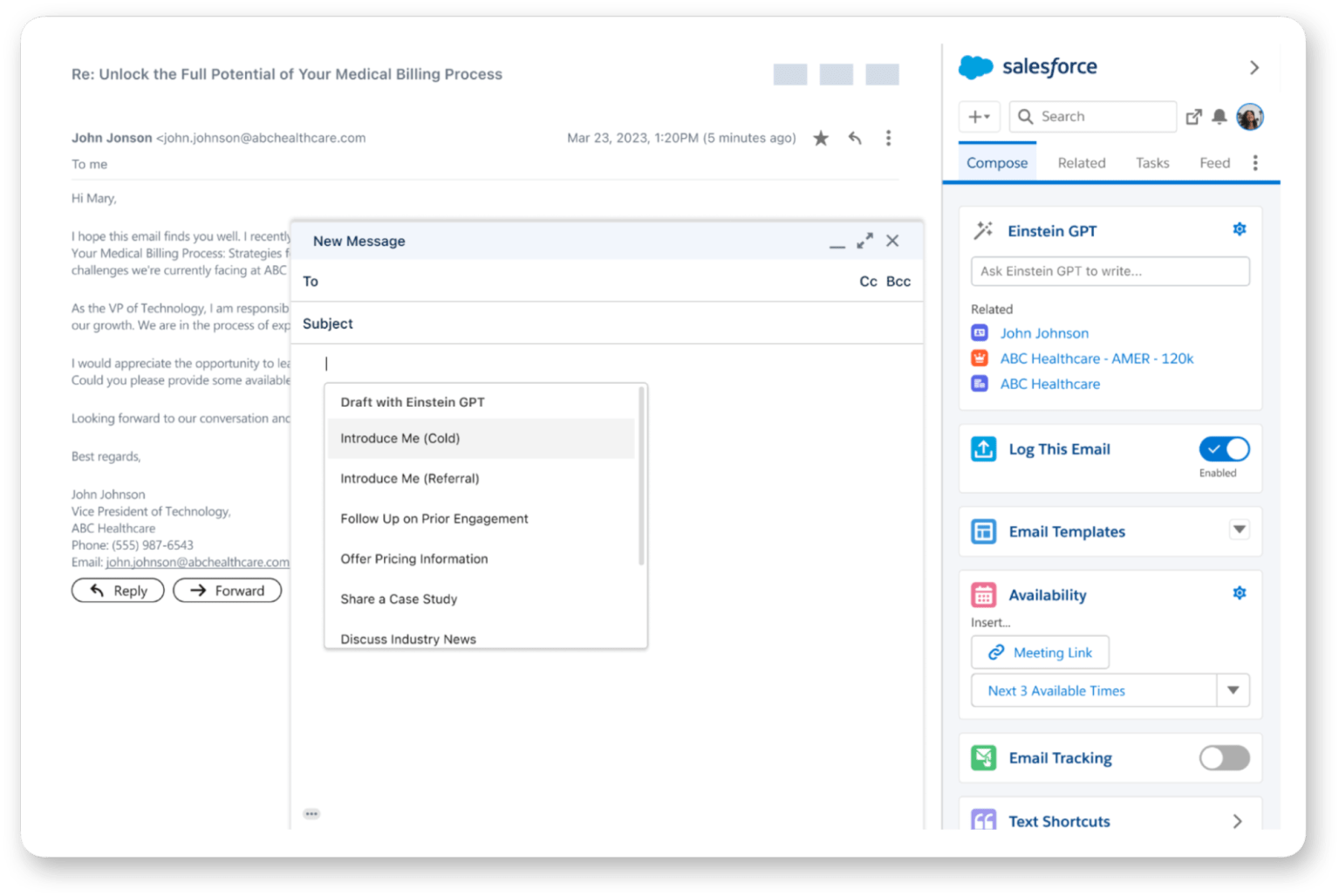Click the Salesforce notification bell
The image size is (1339, 896).
point(1221,116)
